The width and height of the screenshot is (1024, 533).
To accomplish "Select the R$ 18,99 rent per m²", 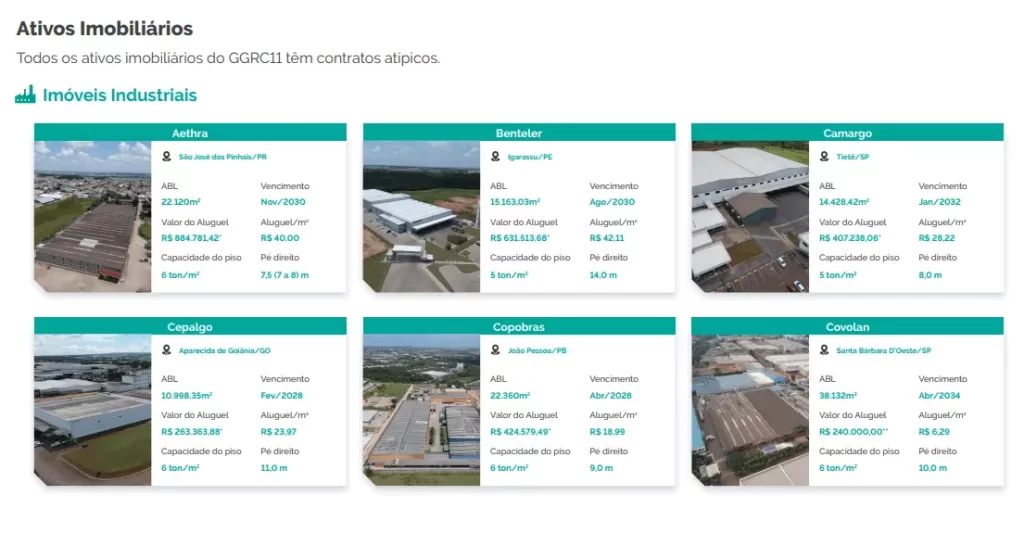I will (607, 431).
